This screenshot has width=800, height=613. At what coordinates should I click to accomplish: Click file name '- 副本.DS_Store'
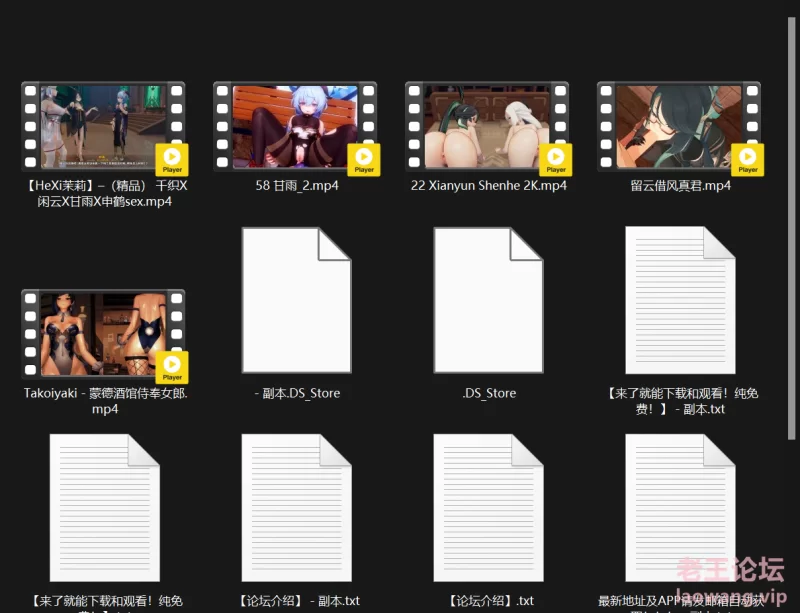(297, 393)
